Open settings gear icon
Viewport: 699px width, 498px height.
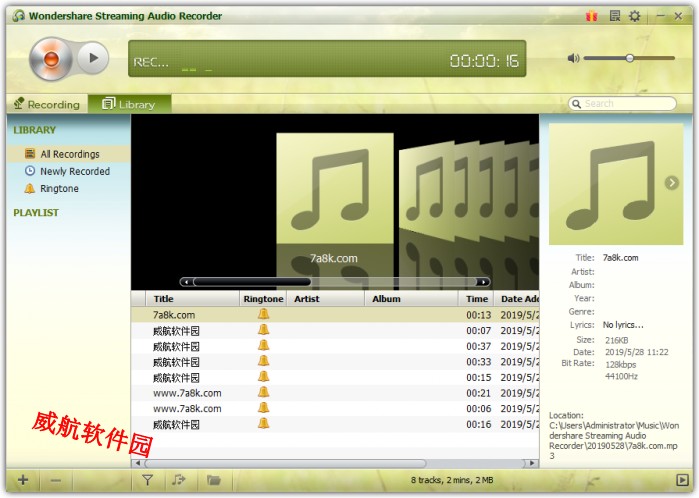tap(634, 16)
